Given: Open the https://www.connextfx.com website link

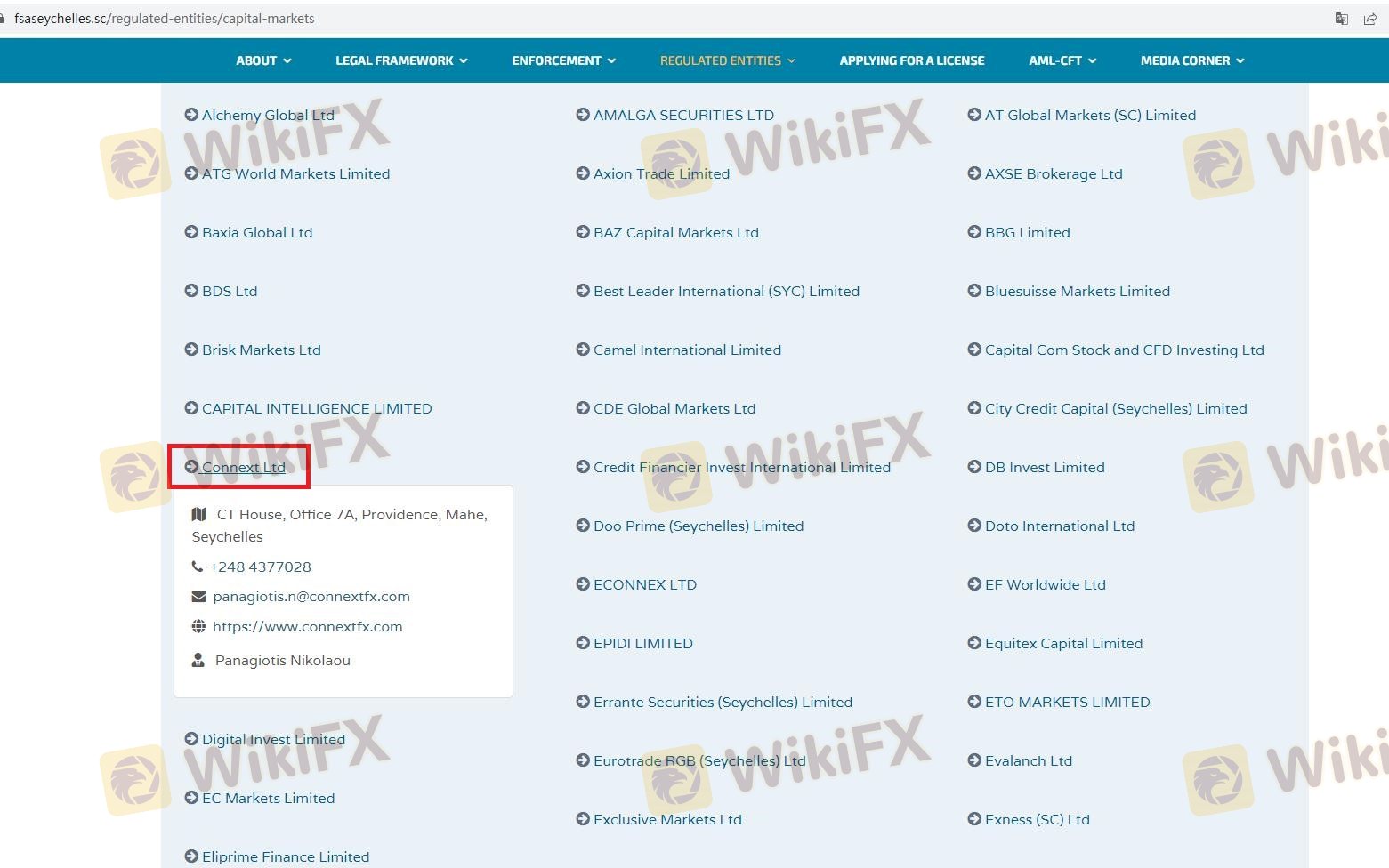Looking at the screenshot, I should click(308, 626).
